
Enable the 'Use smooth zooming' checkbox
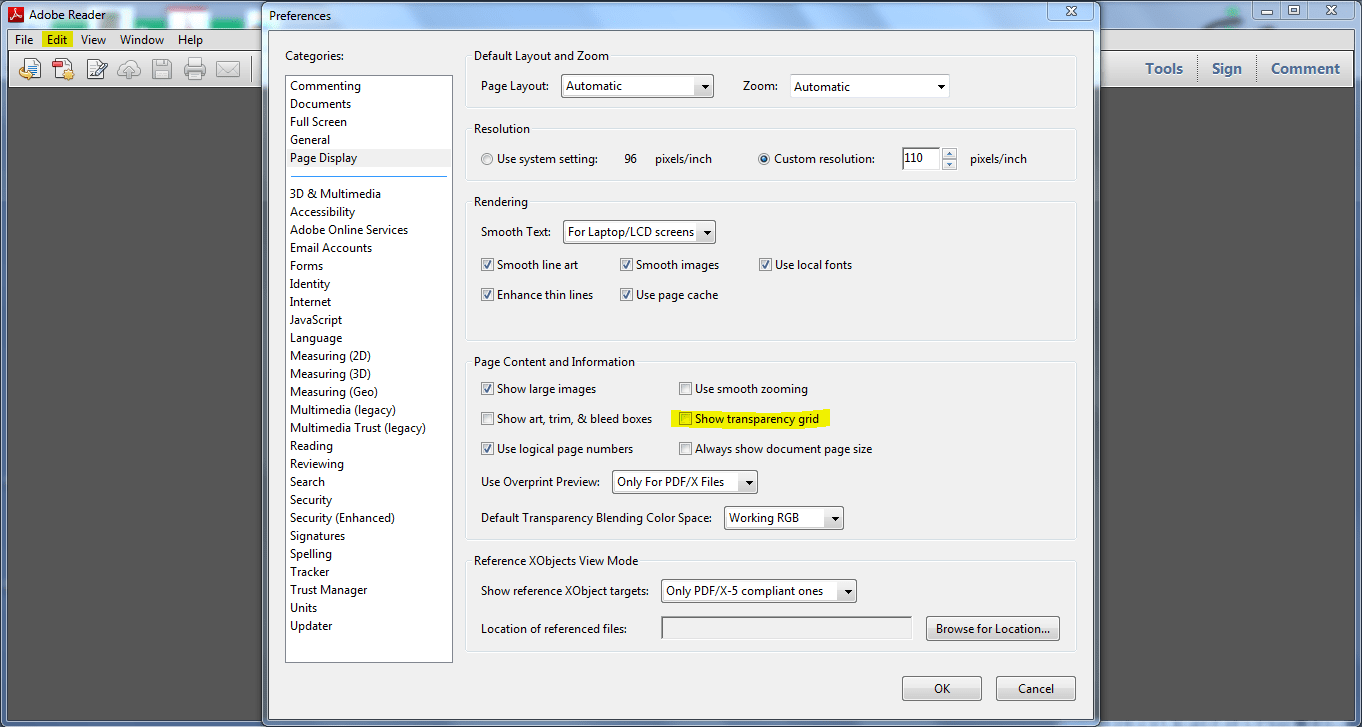[686, 389]
